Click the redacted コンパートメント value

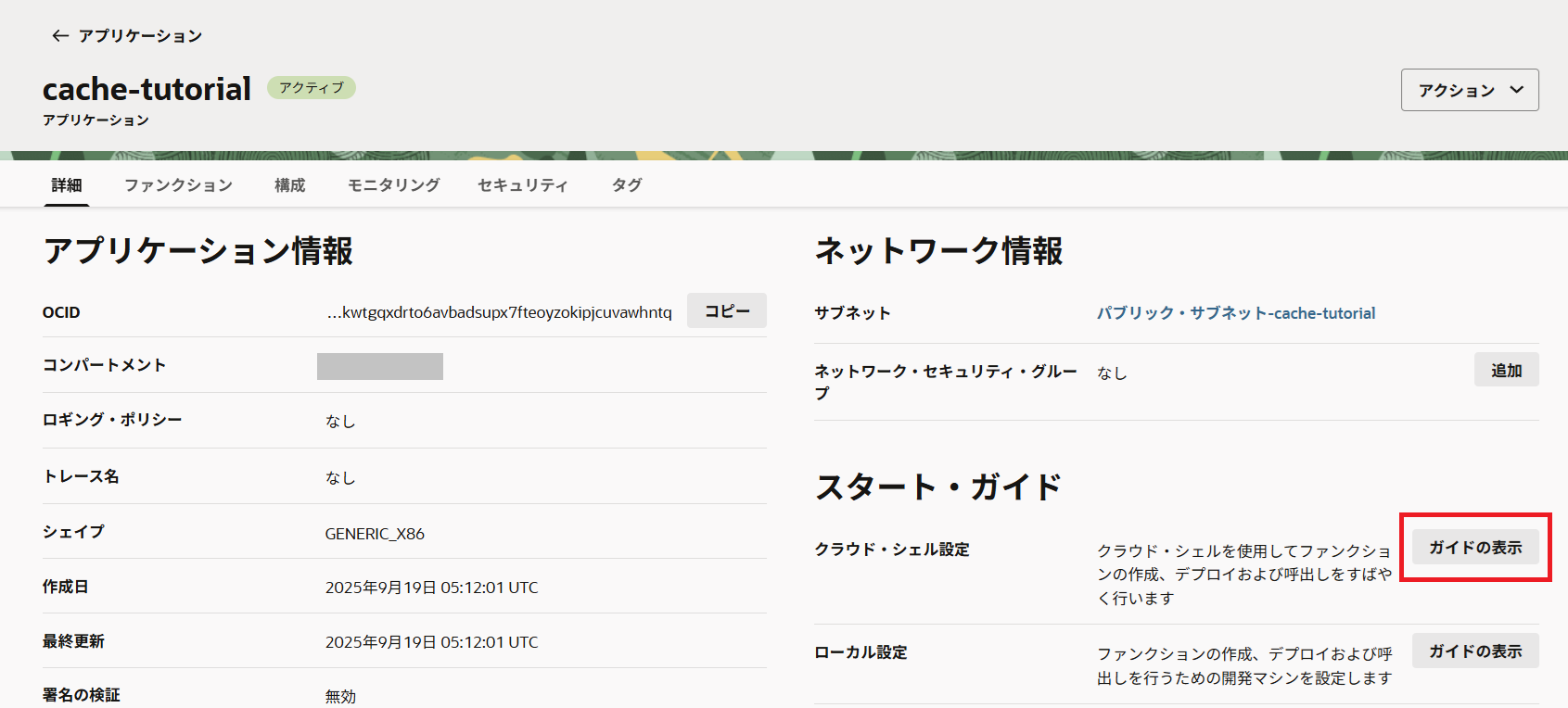pos(379,366)
